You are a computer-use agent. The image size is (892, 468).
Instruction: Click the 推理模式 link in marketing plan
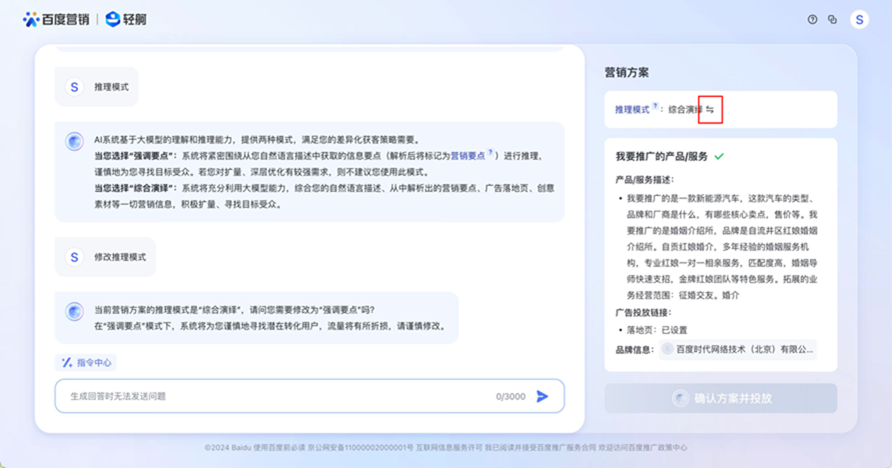tap(632, 109)
